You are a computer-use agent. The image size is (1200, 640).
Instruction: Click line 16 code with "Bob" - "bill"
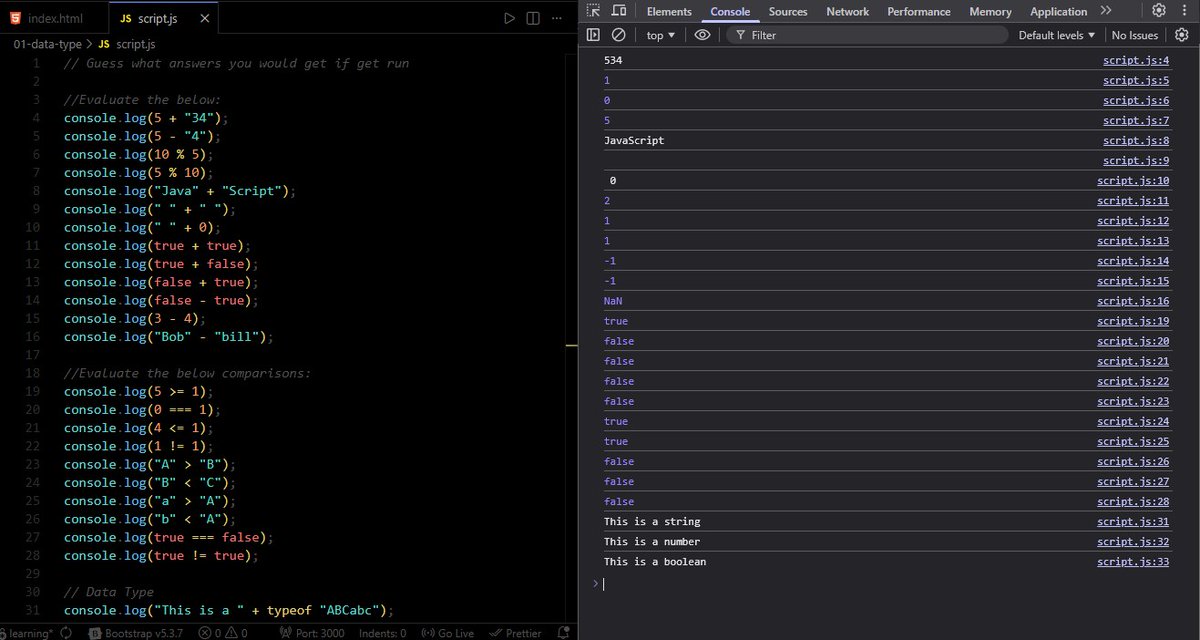168,337
